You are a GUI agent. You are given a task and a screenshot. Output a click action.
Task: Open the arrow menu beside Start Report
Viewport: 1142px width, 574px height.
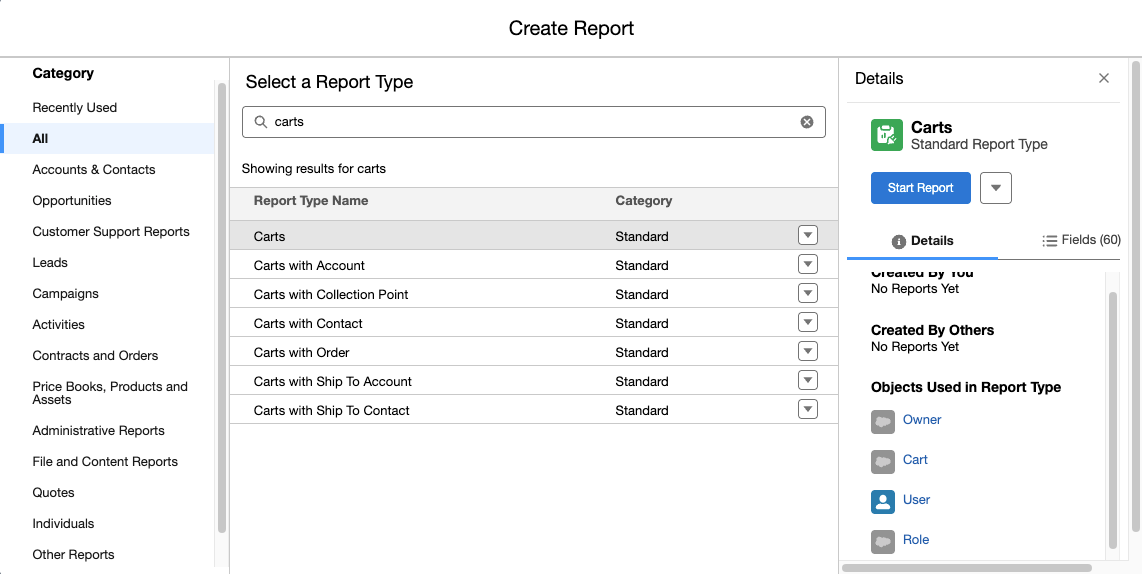pyautogui.click(x=996, y=188)
